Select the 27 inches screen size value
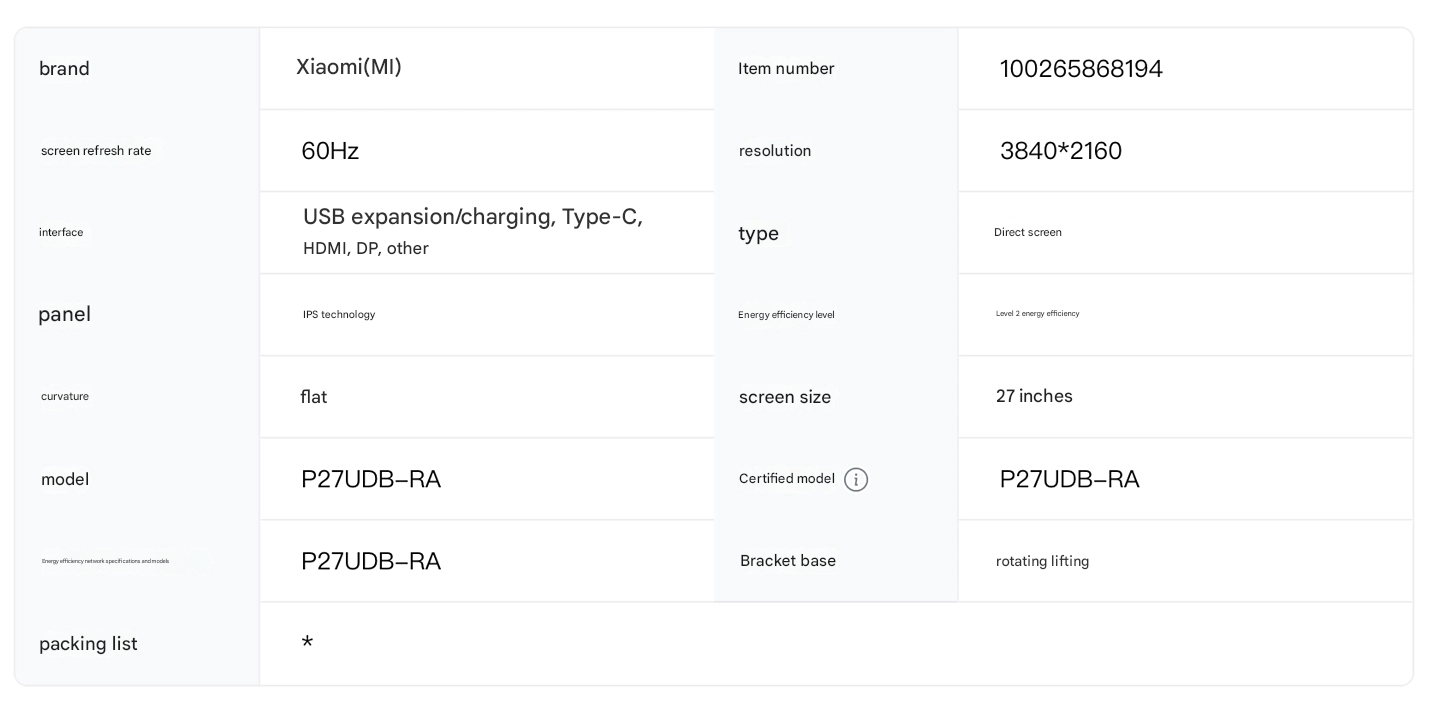1440x725 pixels. [1034, 396]
